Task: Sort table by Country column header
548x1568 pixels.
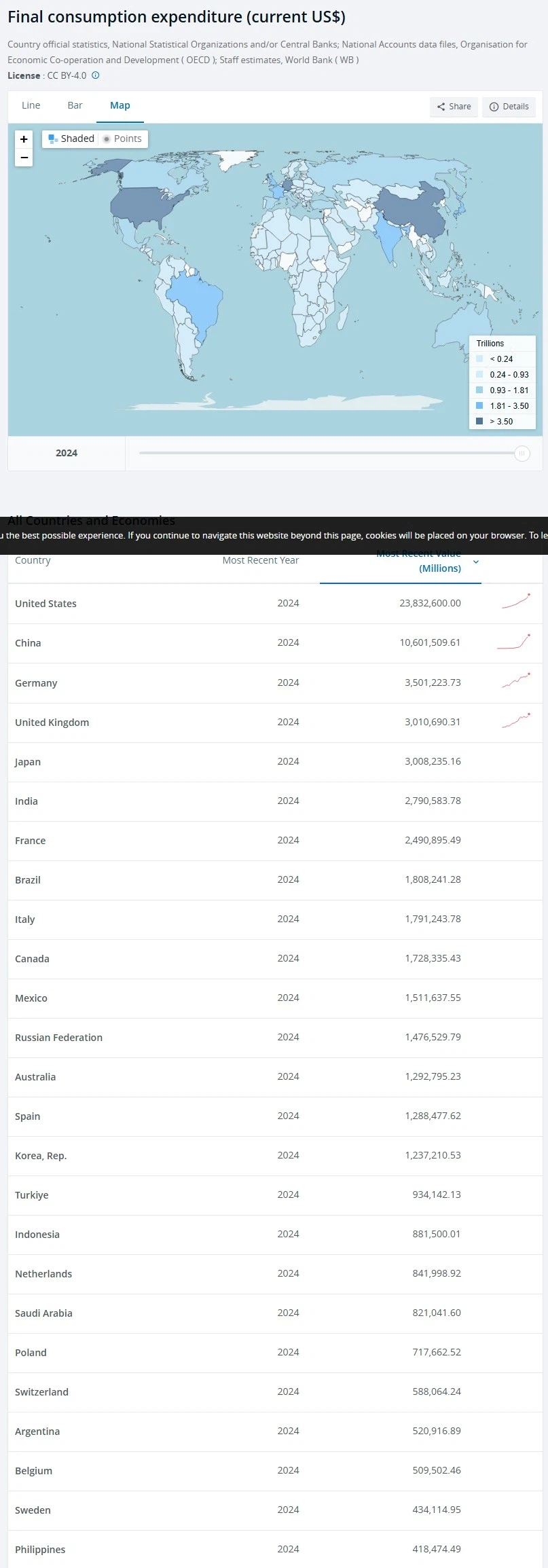Action: (x=33, y=560)
